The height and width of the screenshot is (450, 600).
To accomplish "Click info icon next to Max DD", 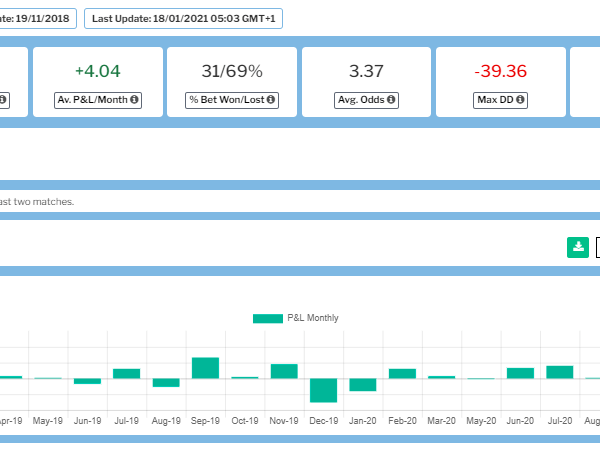I will tap(520, 99).
